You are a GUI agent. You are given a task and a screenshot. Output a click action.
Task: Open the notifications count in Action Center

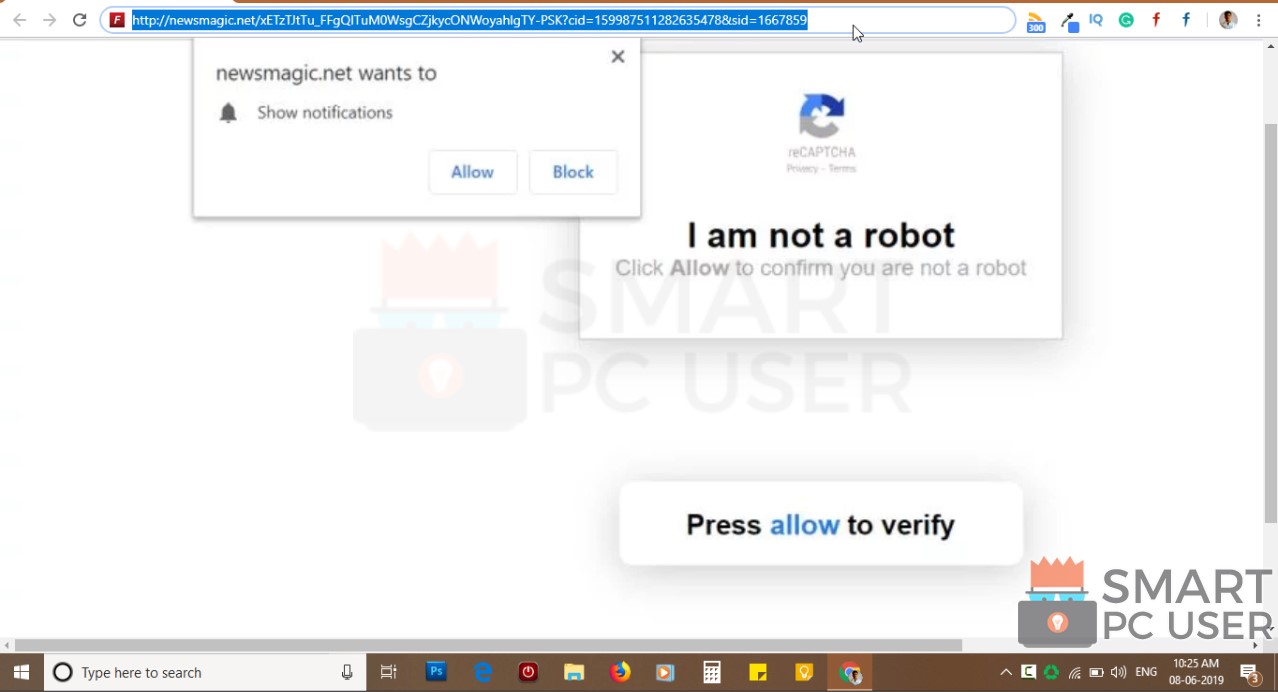point(1249,672)
